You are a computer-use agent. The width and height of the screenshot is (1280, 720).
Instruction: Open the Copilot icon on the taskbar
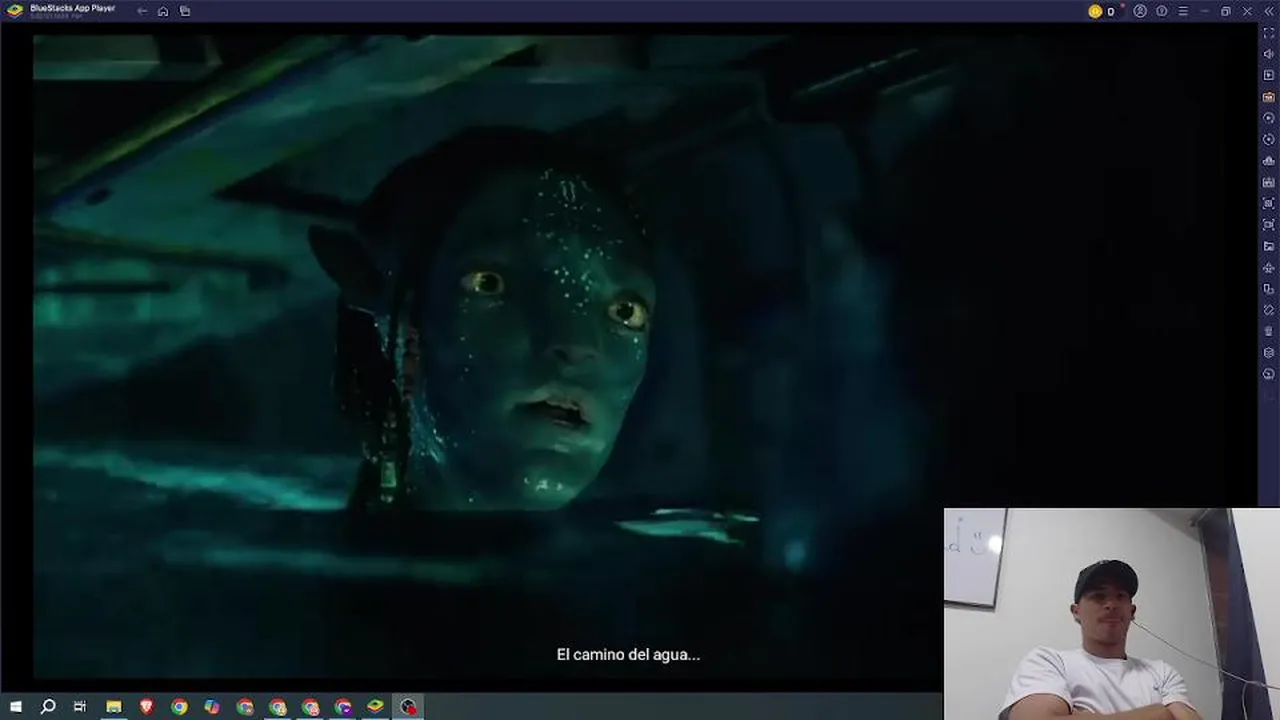pos(212,707)
